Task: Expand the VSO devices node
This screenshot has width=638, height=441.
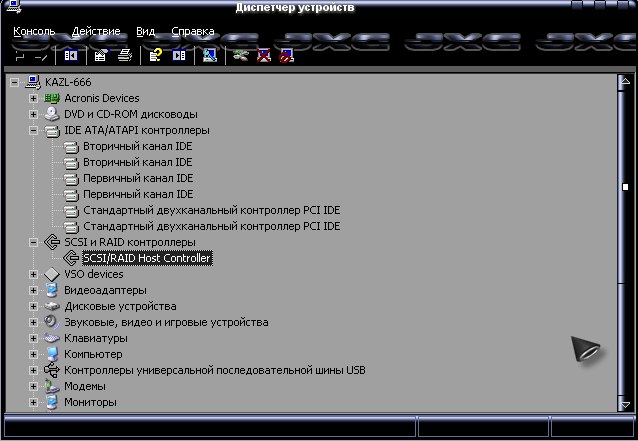Action: pos(33,275)
